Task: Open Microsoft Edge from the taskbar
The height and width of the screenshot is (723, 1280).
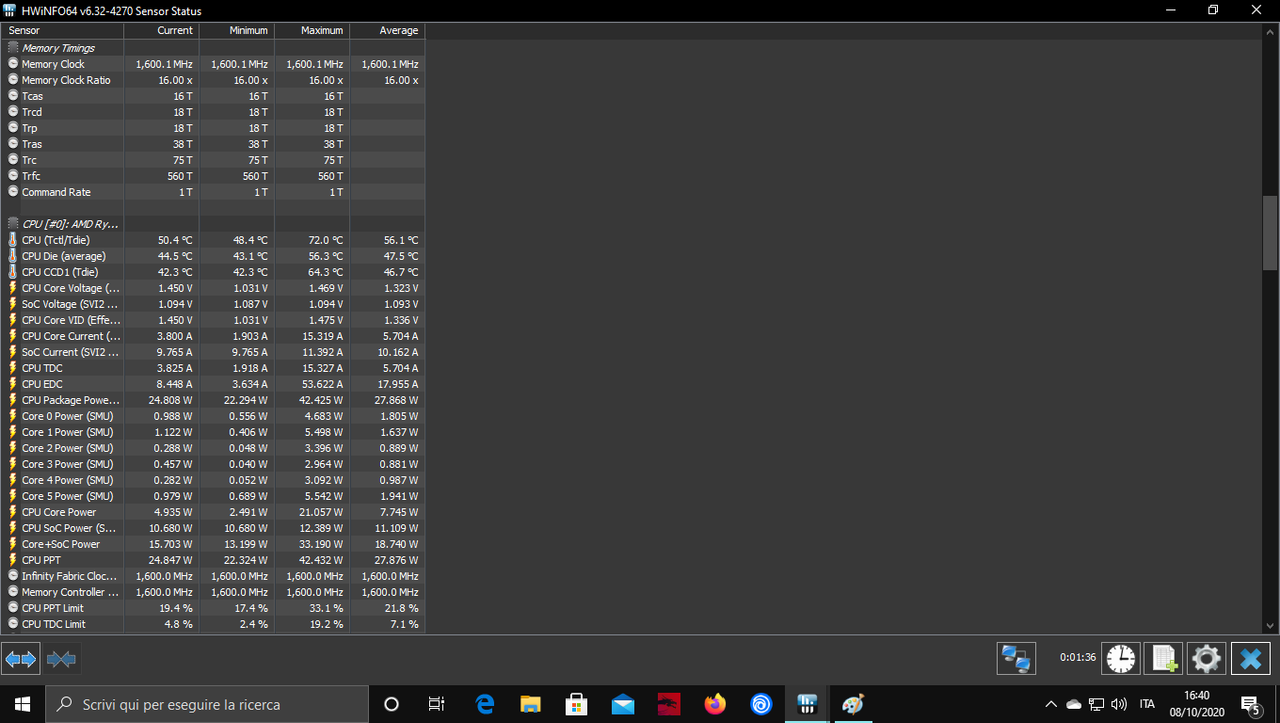Action: click(x=485, y=704)
